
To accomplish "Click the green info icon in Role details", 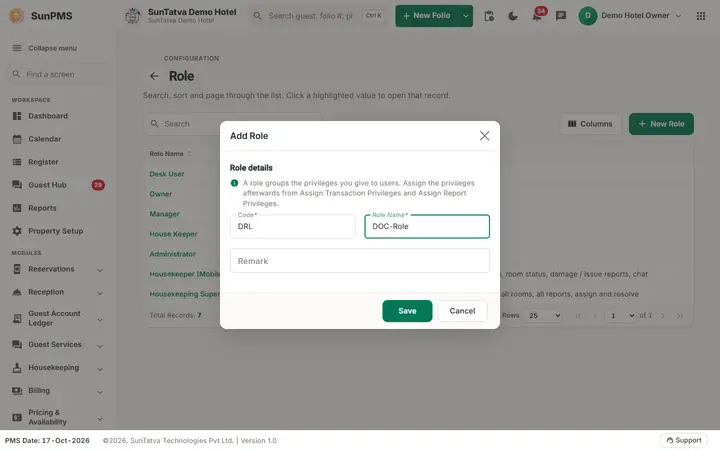I will pyautogui.click(x=234, y=183).
